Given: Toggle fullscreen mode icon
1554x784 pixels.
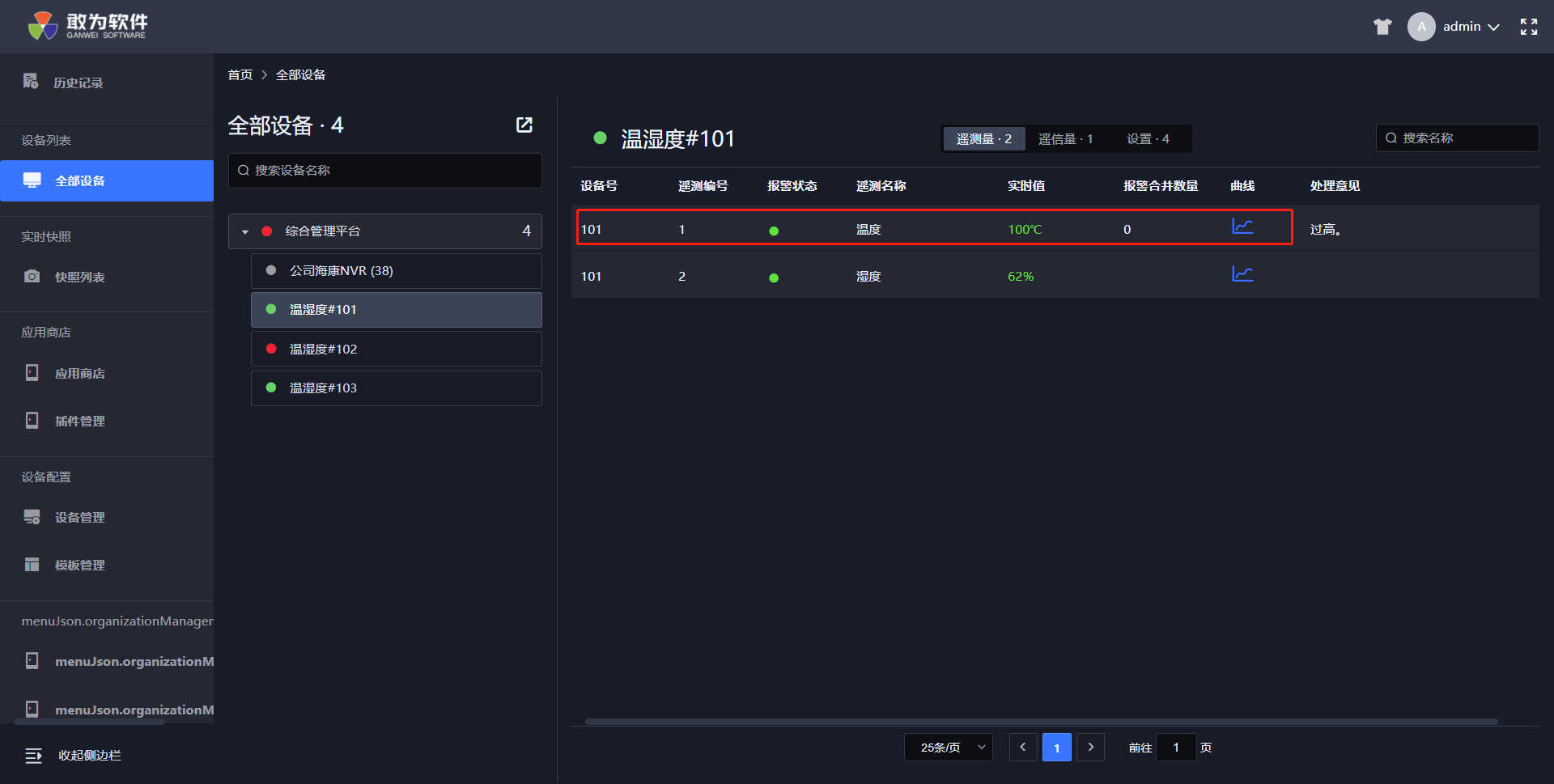Looking at the screenshot, I should (x=1529, y=27).
